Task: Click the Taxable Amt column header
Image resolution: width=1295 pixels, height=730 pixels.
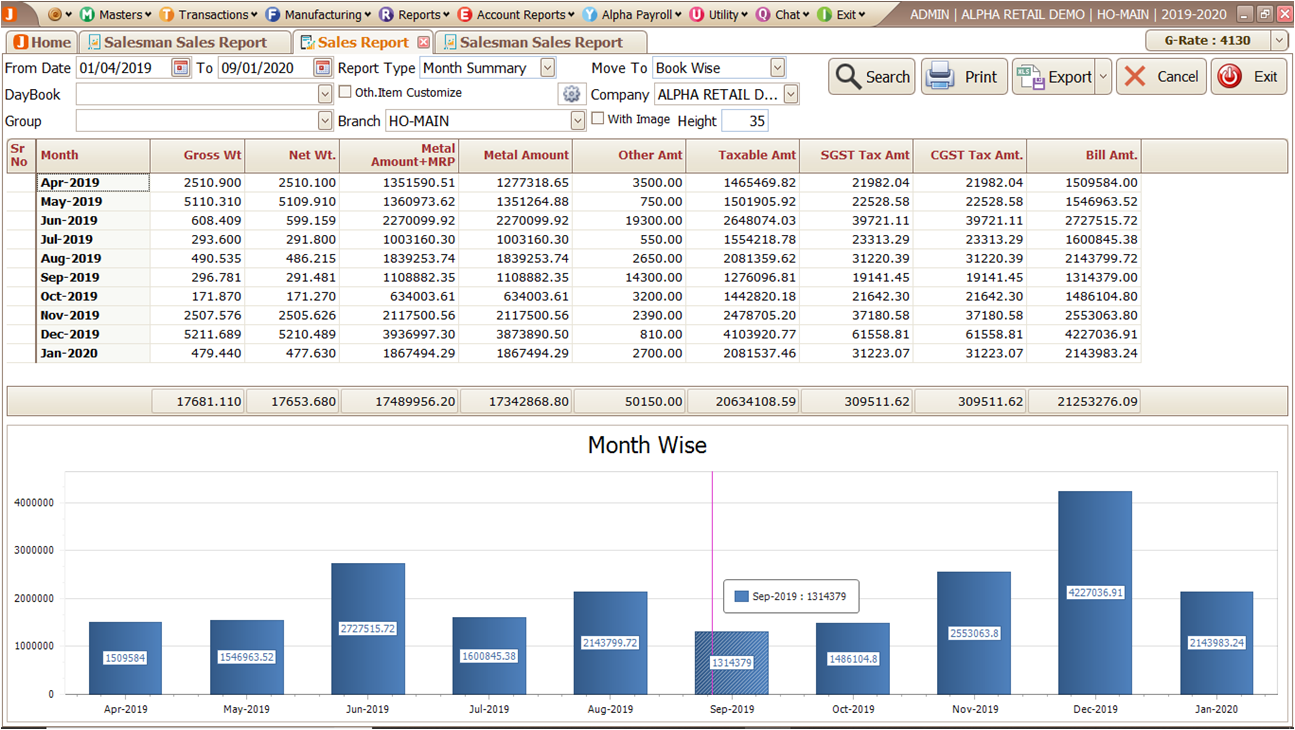Action: [743, 155]
